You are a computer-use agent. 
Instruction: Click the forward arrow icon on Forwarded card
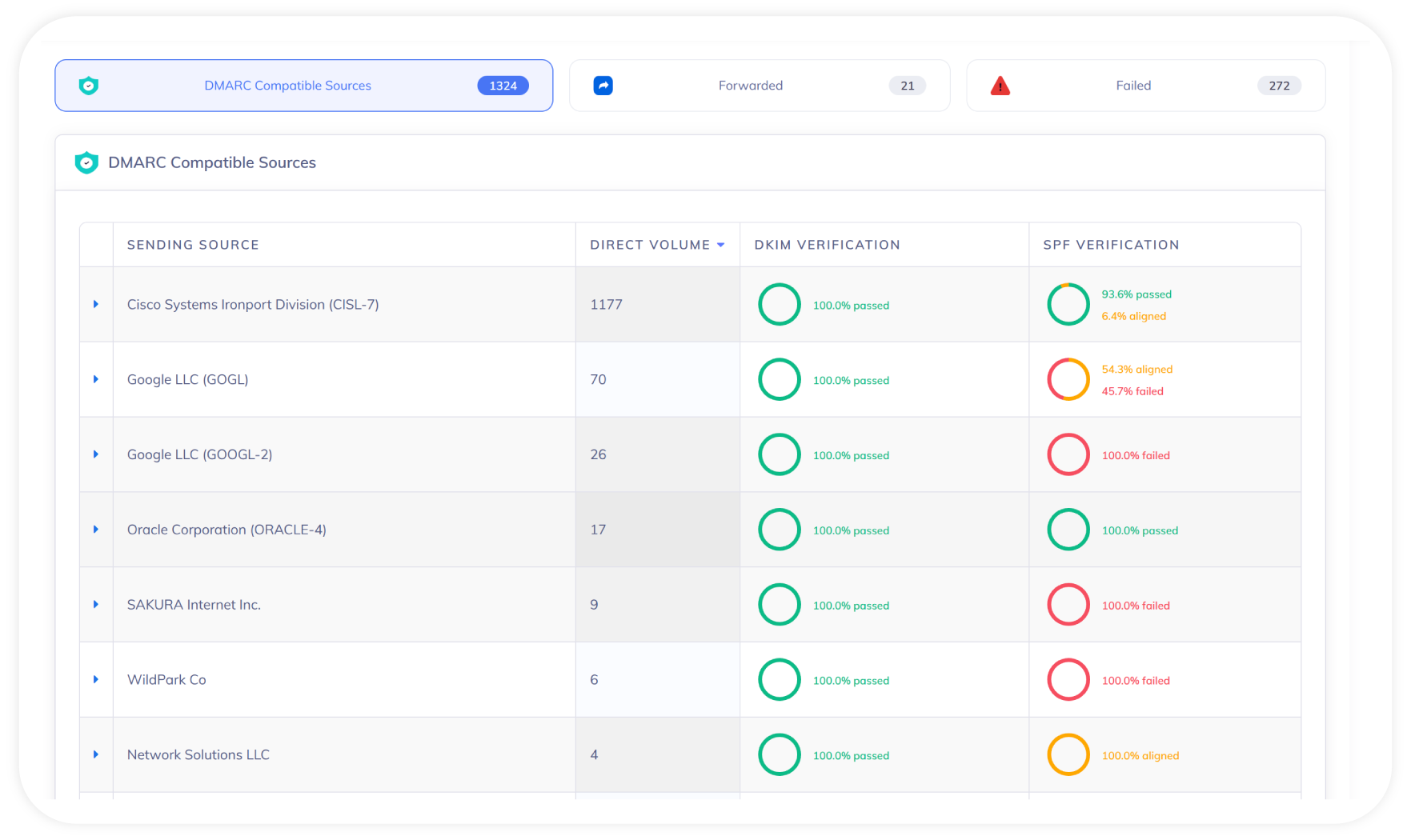603,86
